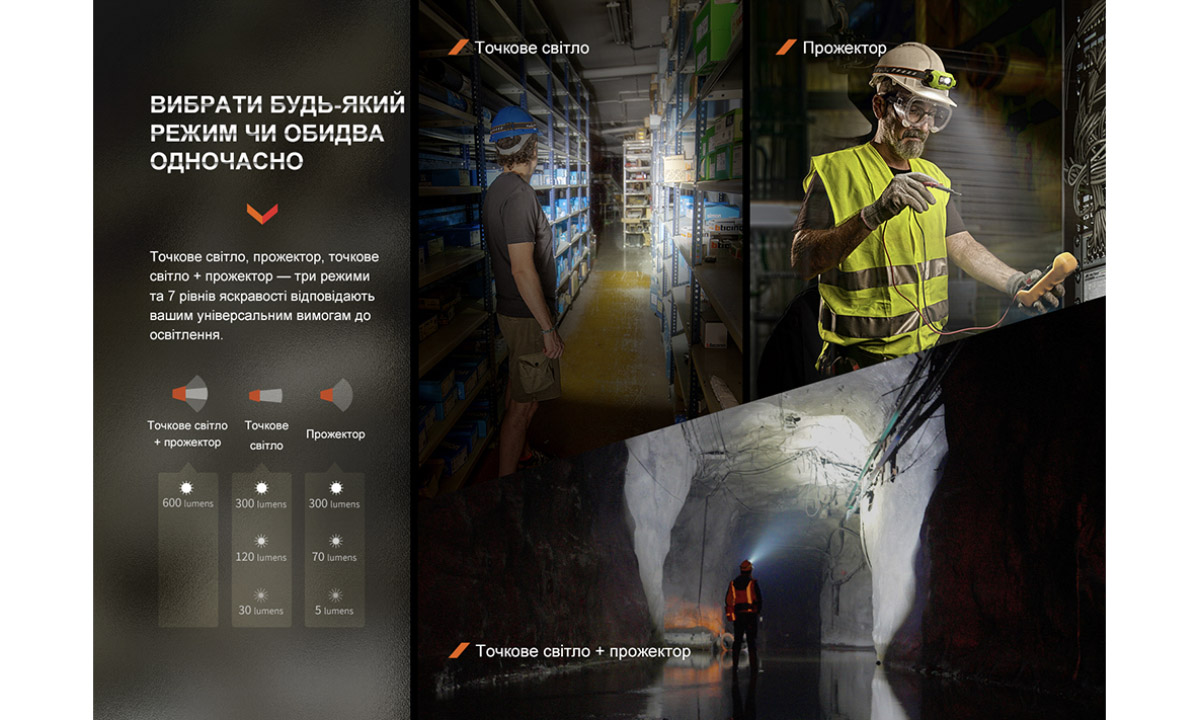Click the sun icon above 5 lumens

tap(335, 594)
